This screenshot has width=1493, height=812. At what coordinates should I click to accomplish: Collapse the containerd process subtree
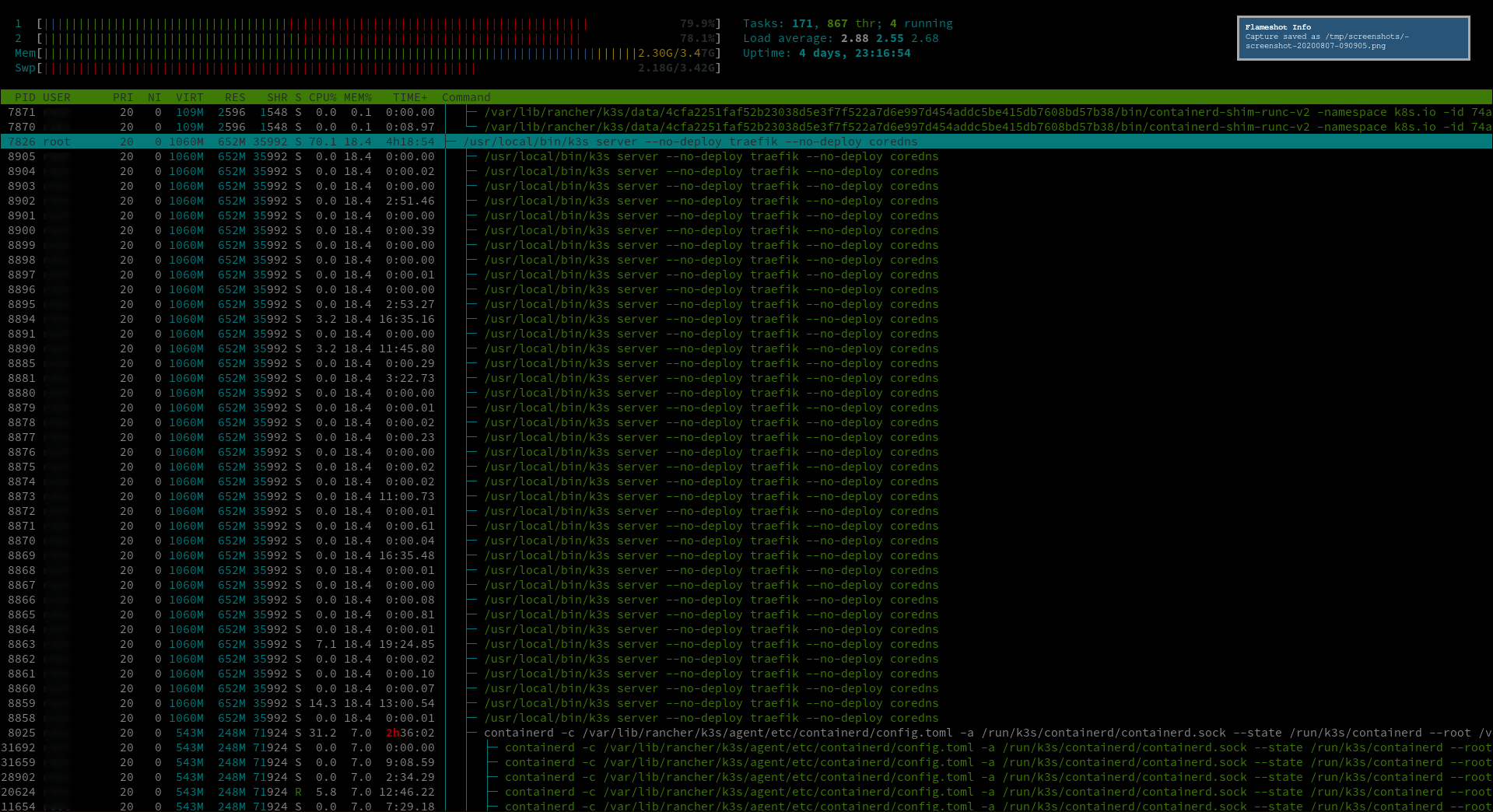click(472, 733)
